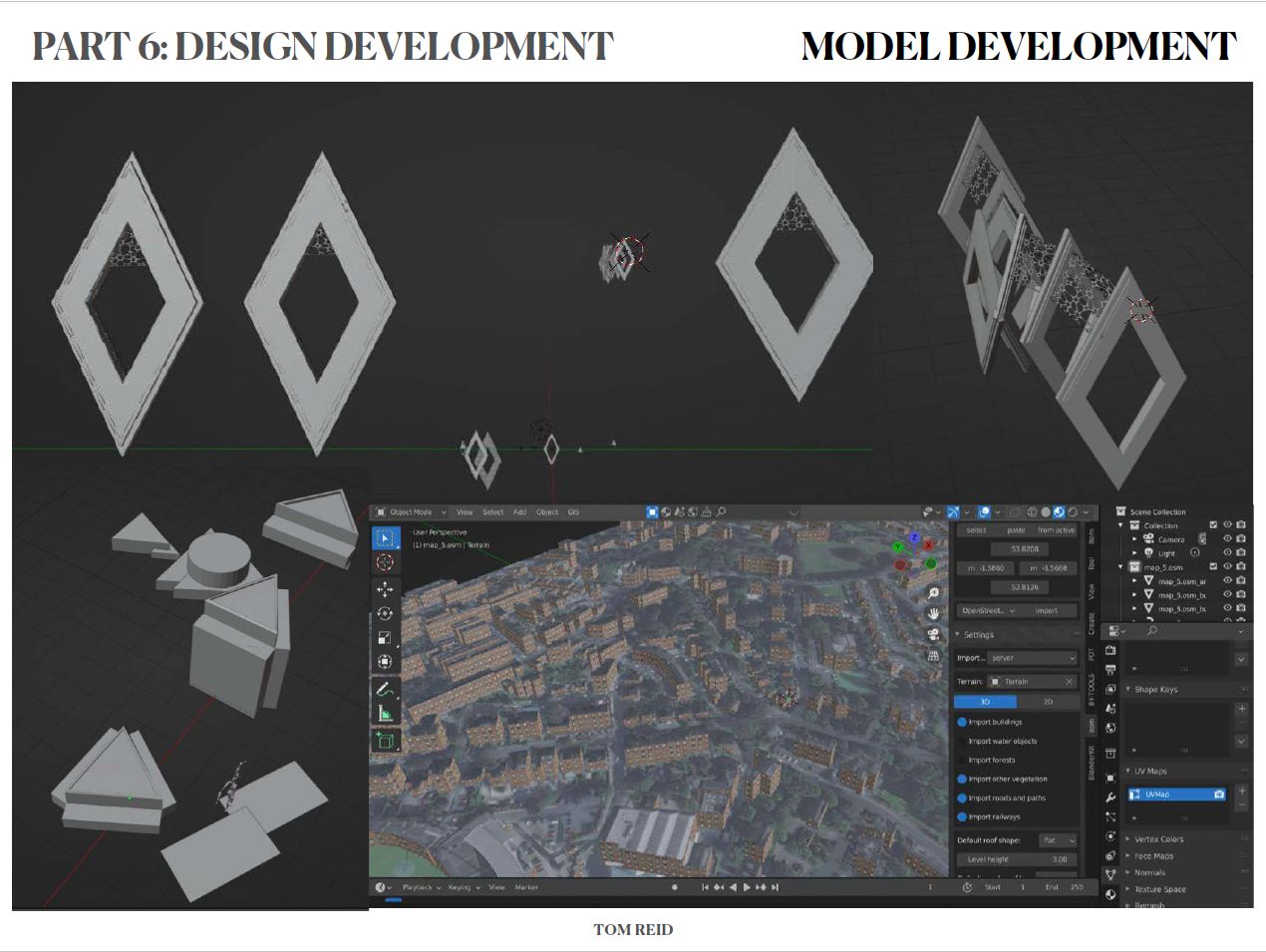Uncheck the Collection exclude checkbox
The height and width of the screenshot is (952, 1266).
click(x=1213, y=525)
